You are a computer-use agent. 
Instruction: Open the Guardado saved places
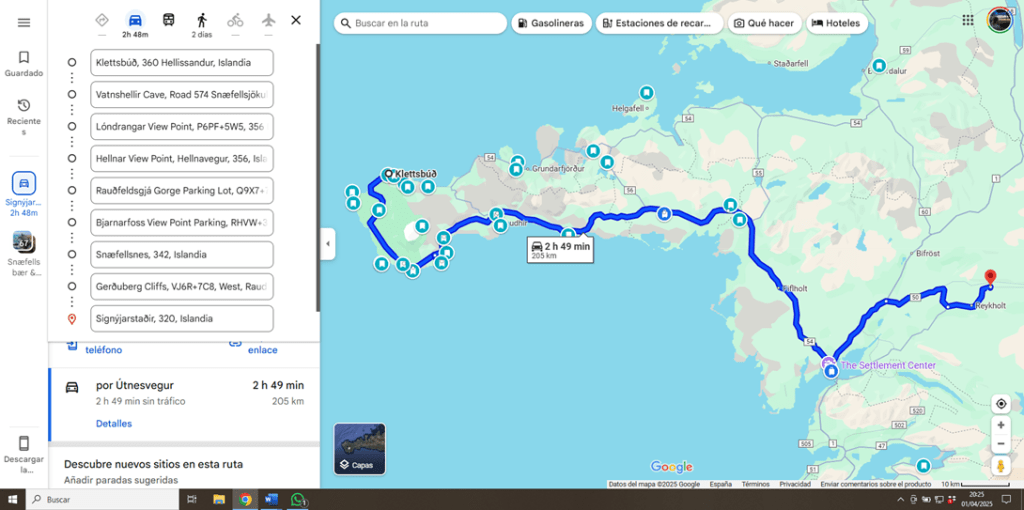pos(24,64)
